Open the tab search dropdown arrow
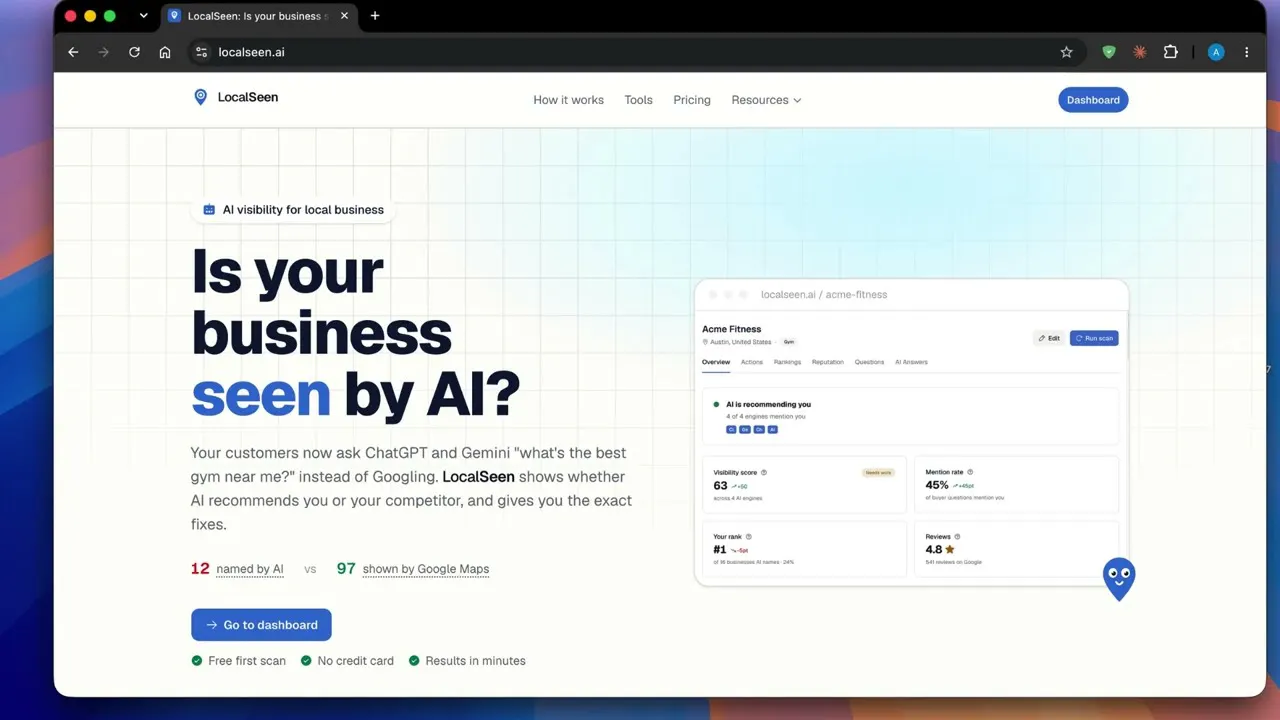Screen dimensions: 1280x720 tap(143, 16)
